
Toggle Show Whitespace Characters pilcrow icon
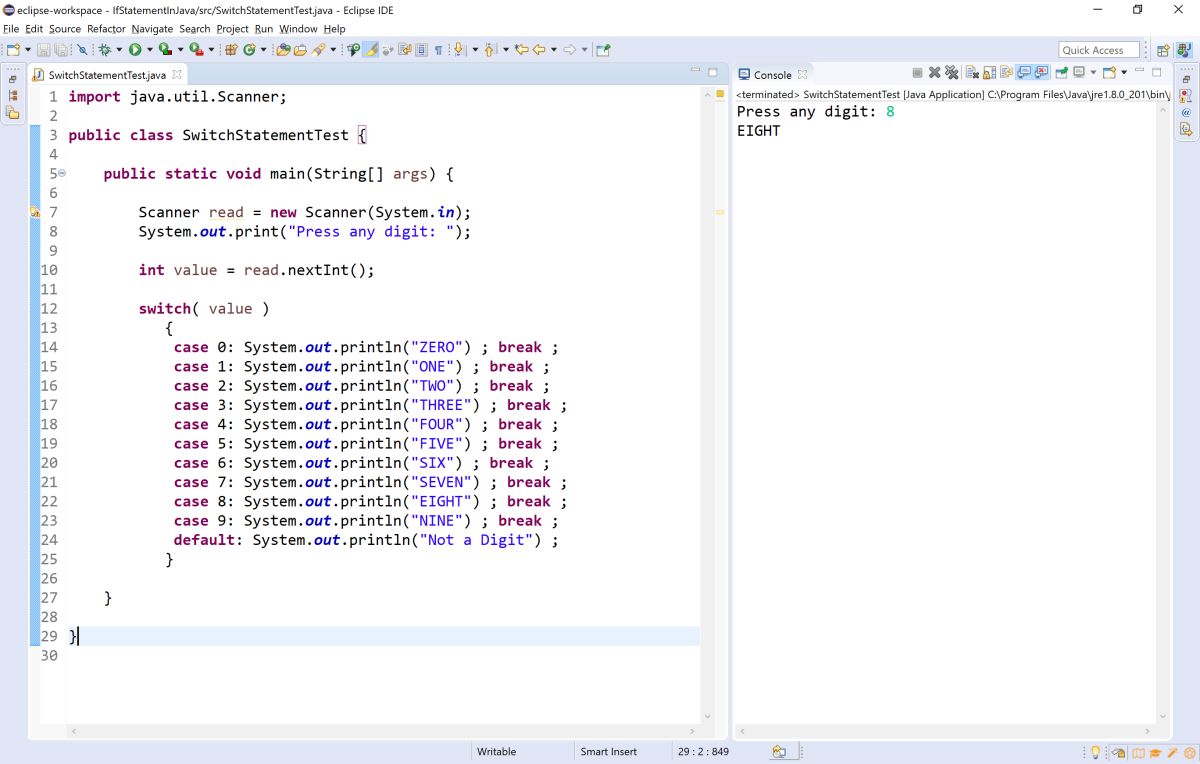coord(439,50)
